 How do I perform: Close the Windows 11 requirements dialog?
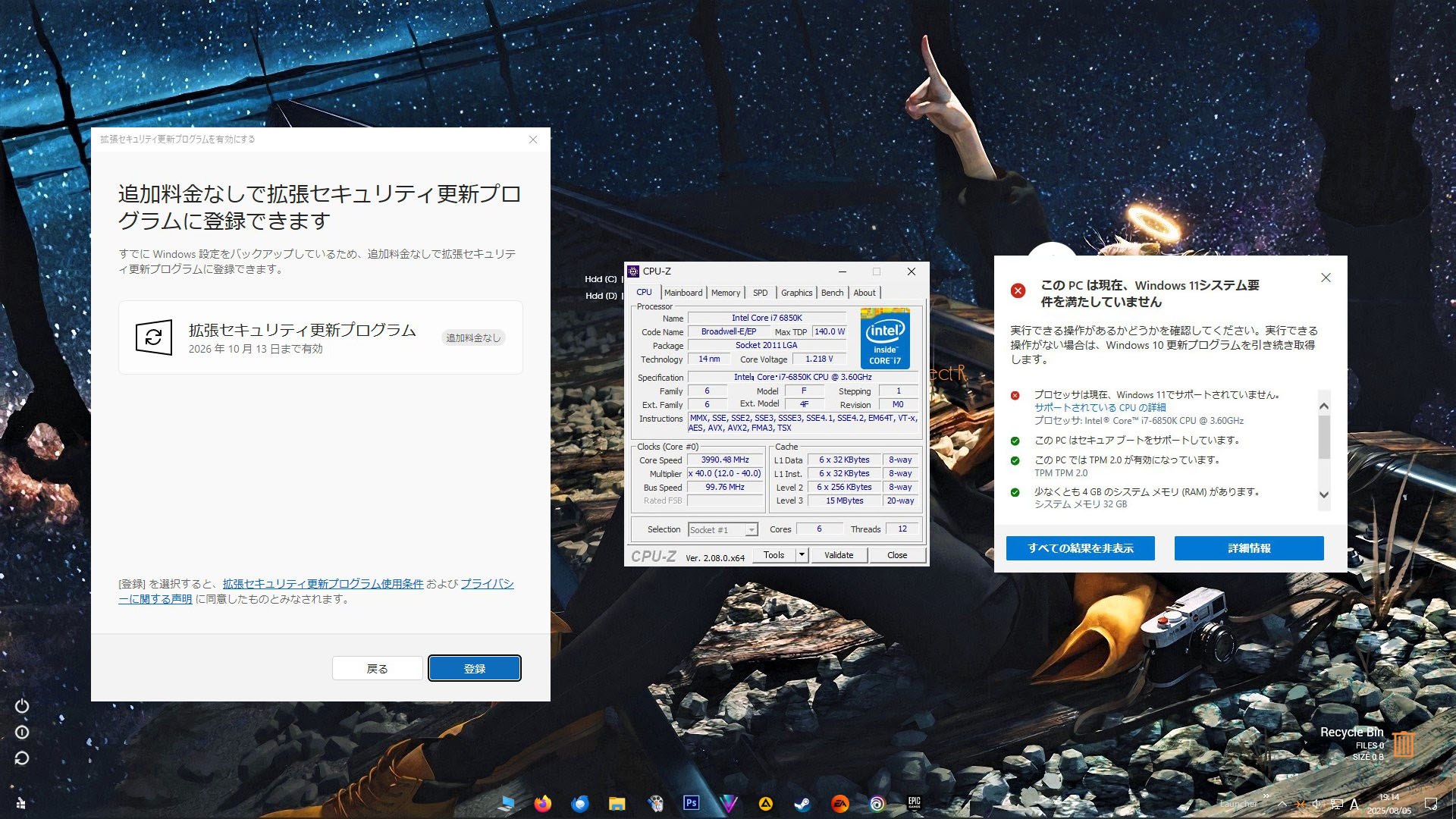(x=1326, y=278)
